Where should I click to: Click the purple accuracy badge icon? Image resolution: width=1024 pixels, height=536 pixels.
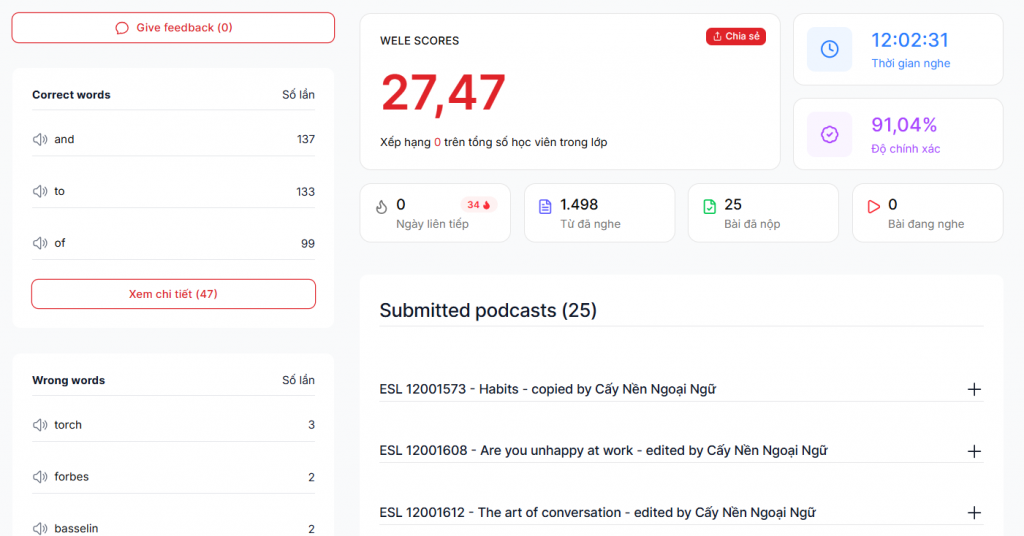click(x=829, y=134)
